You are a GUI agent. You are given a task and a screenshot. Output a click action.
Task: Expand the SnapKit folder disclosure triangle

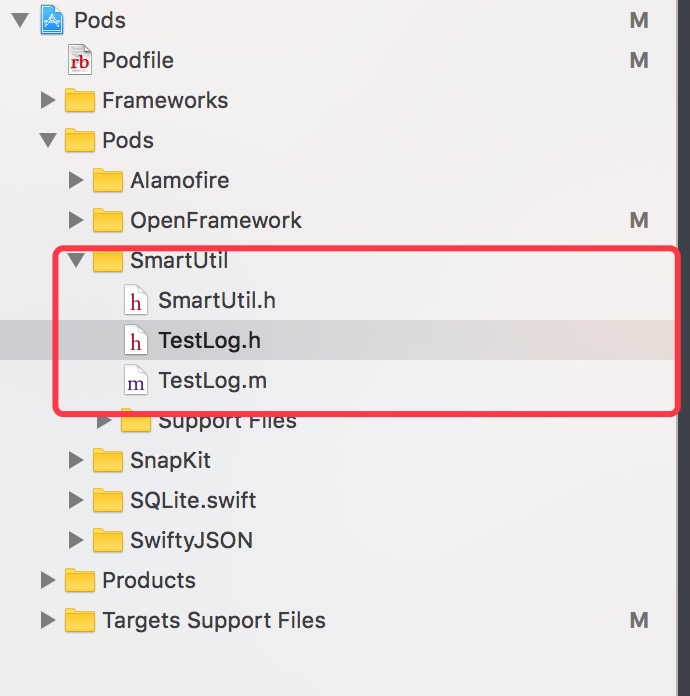pyautogui.click(x=76, y=460)
